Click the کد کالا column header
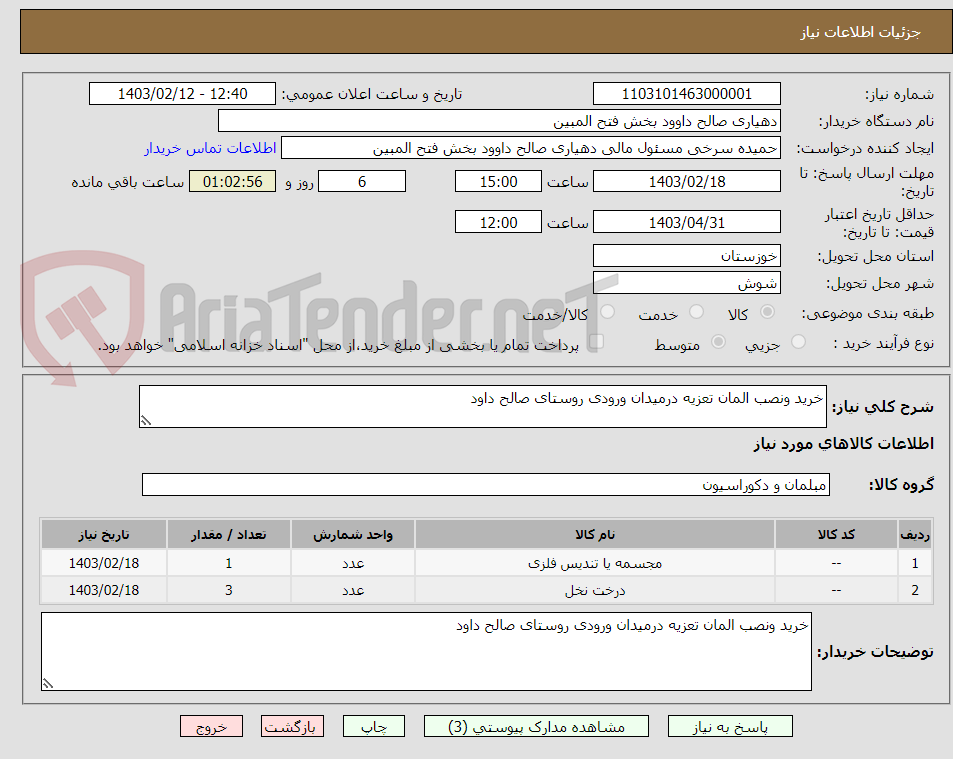Image resolution: width=953 pixels, height=759 pixels. click(x=836, y=535)
